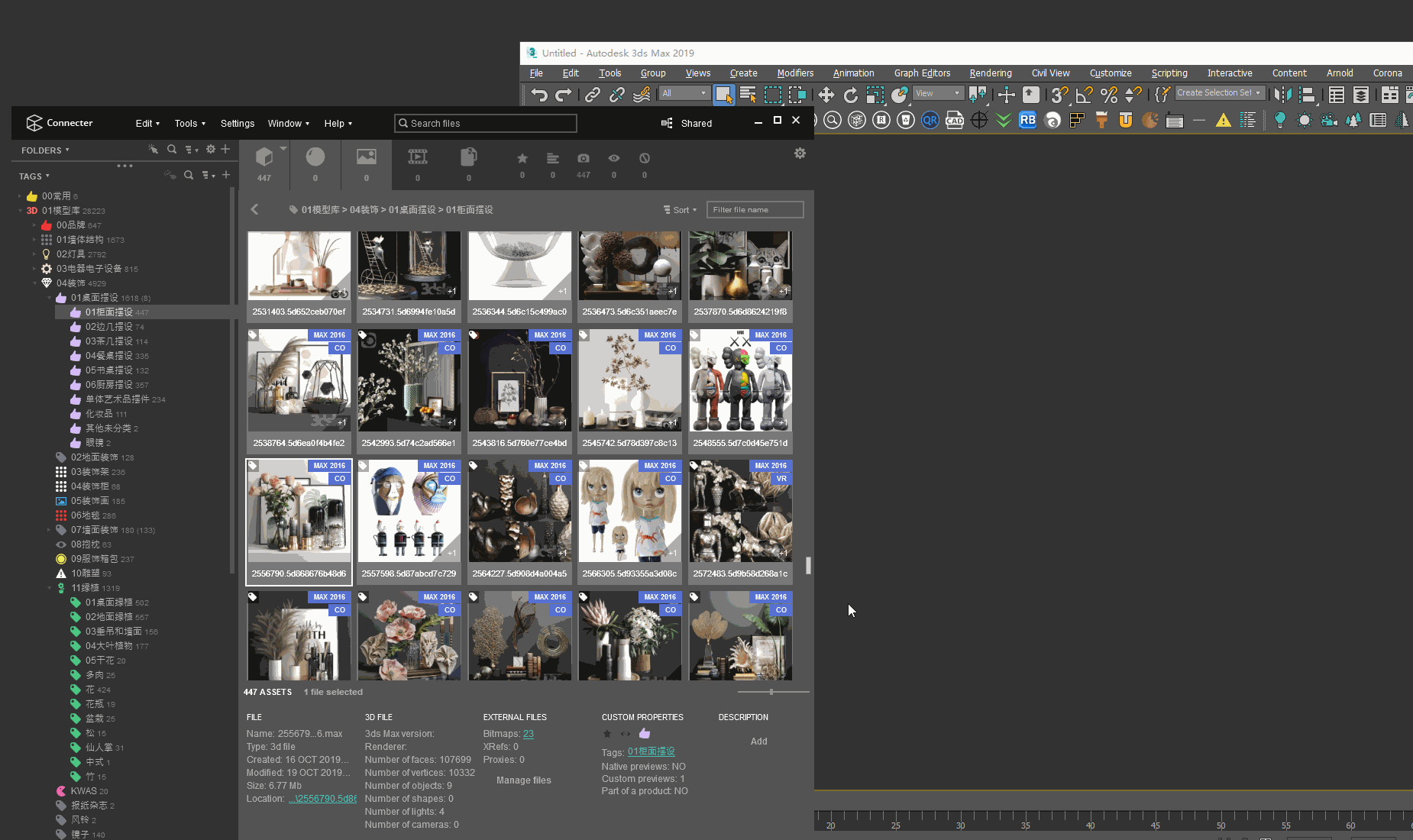Image resolution: width=1413 pixels, height=840 pixels.
Task: Open the Modifiers menu in 3ds Max
Action: (795, 73)
